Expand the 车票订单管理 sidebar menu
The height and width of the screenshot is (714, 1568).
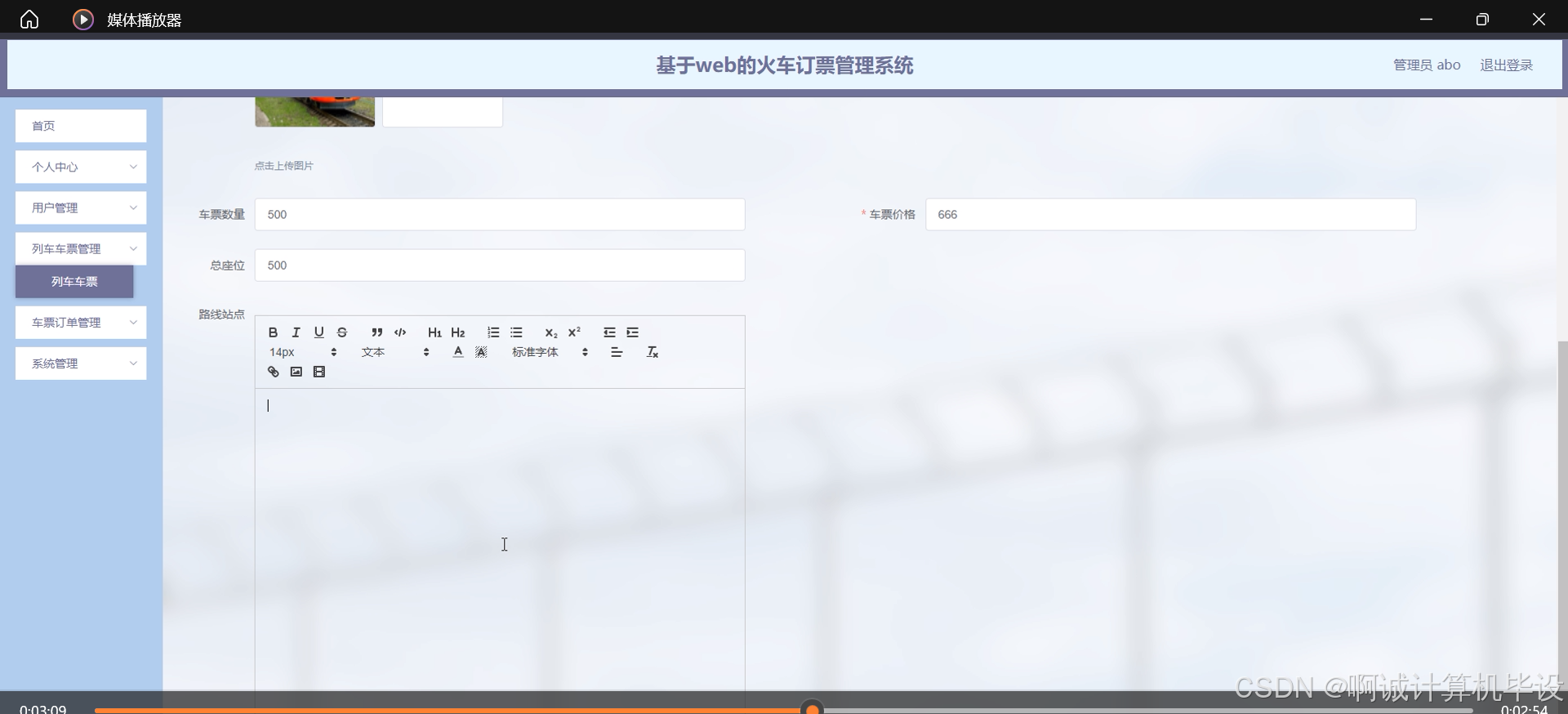click(81, 323)
